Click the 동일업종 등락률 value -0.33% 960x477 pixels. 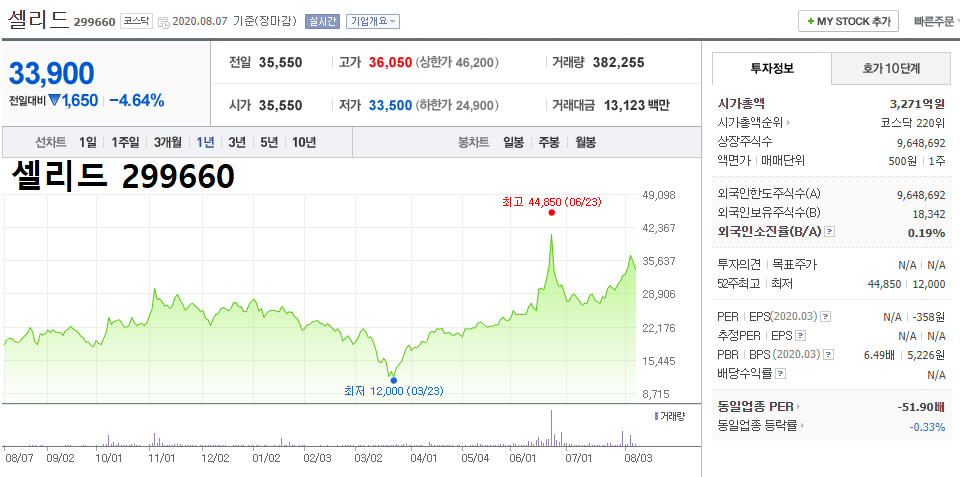pos(927,426)
